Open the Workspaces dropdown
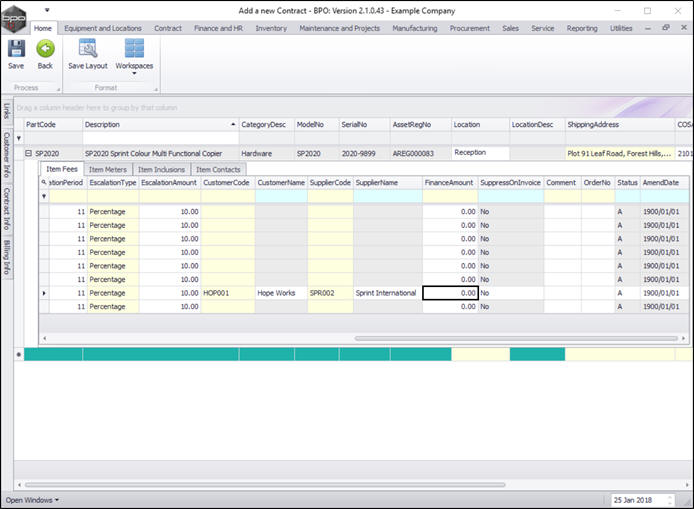This screenshot has height=509, width=694. (134, 56)
